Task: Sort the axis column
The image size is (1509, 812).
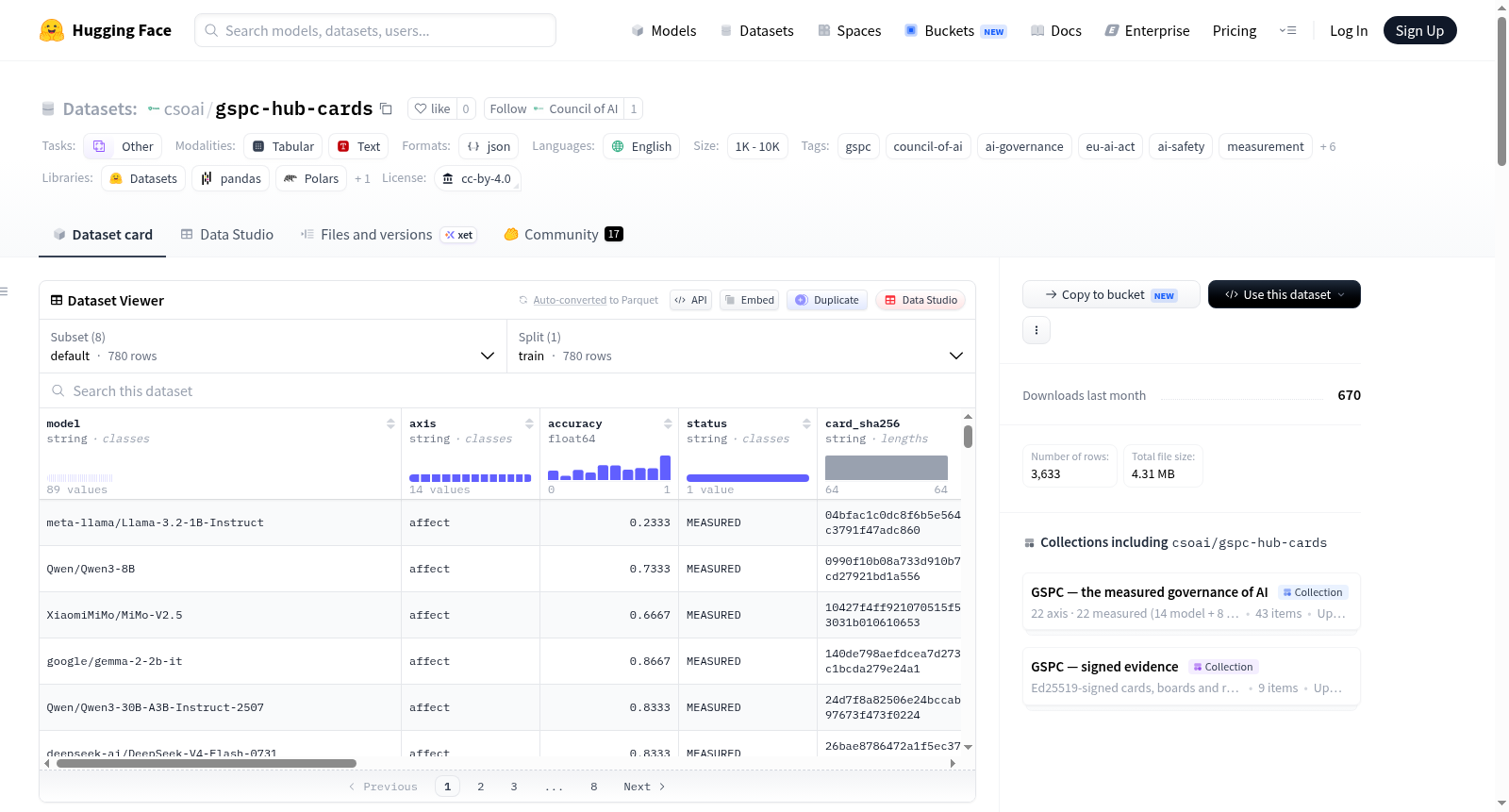Action: pyautogui.click(x=529, y=423)
